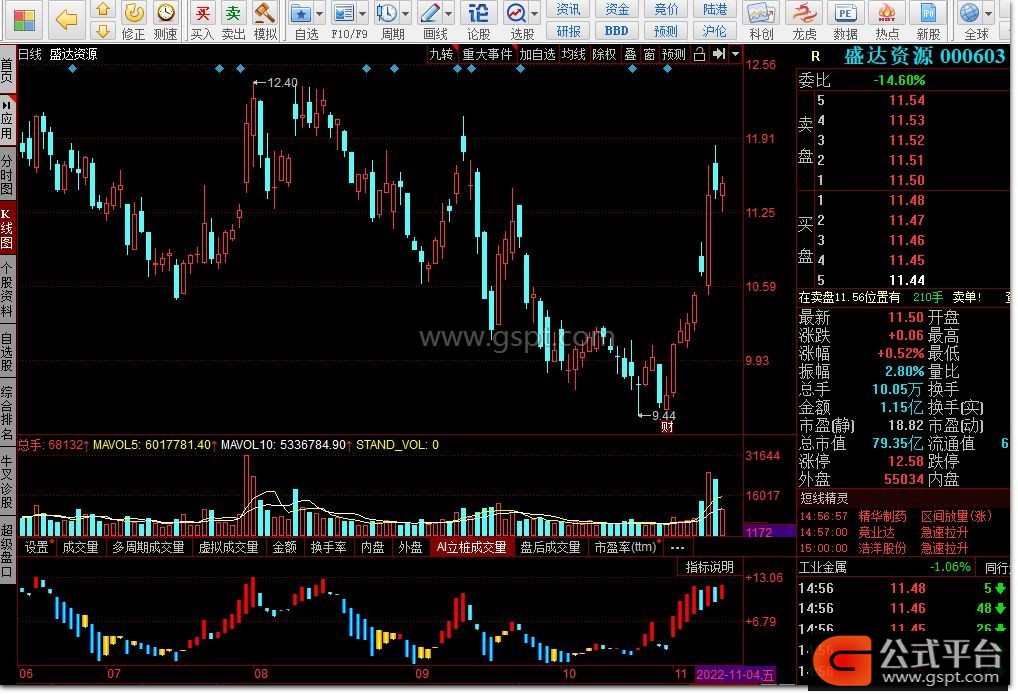This screenshot has height=694, width=1018.
Task: Open the 选股 stock screener icon
Action: tap(516, 12)
